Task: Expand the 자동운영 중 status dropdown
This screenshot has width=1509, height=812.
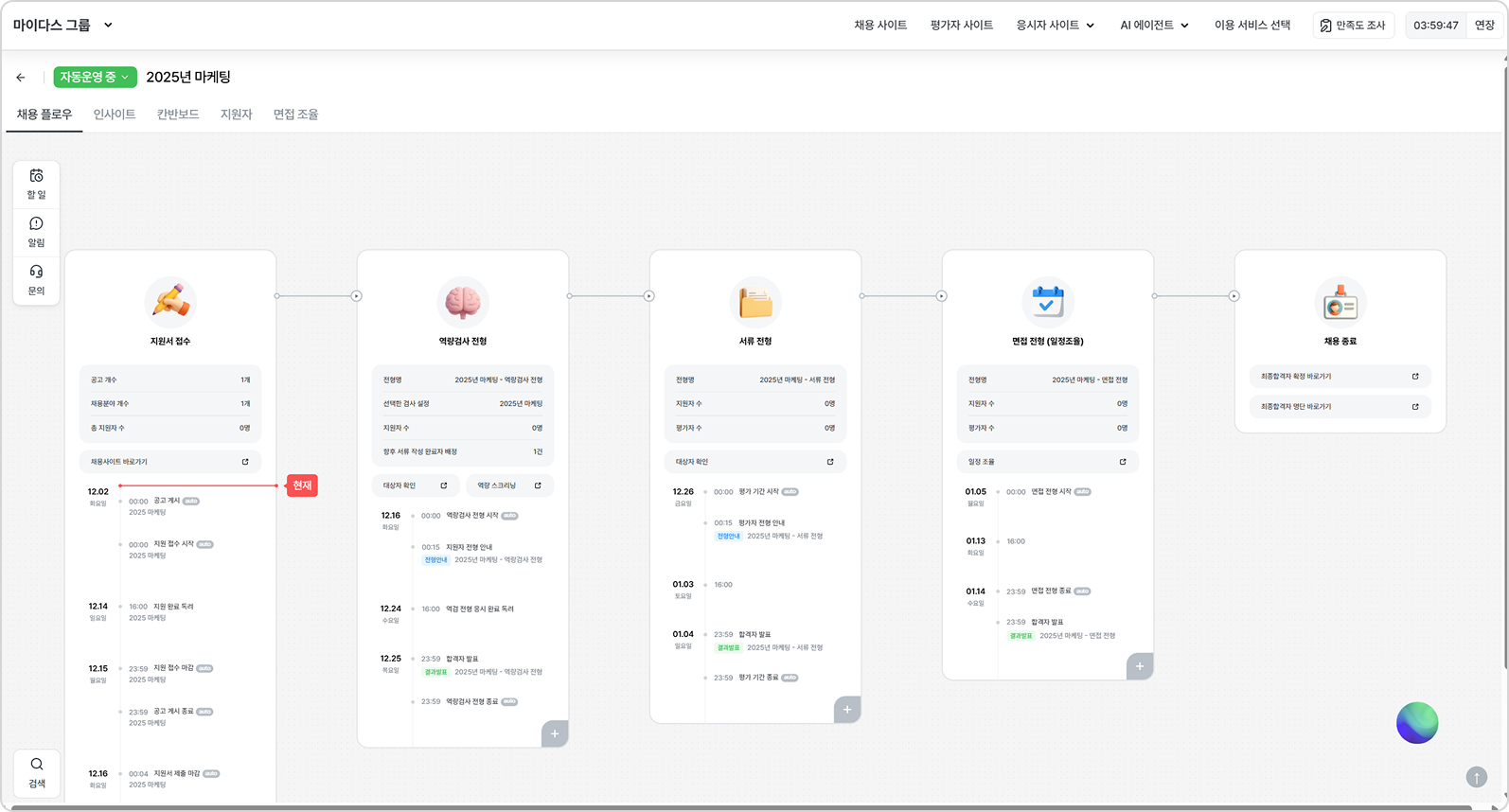Action: coord(95,77)
